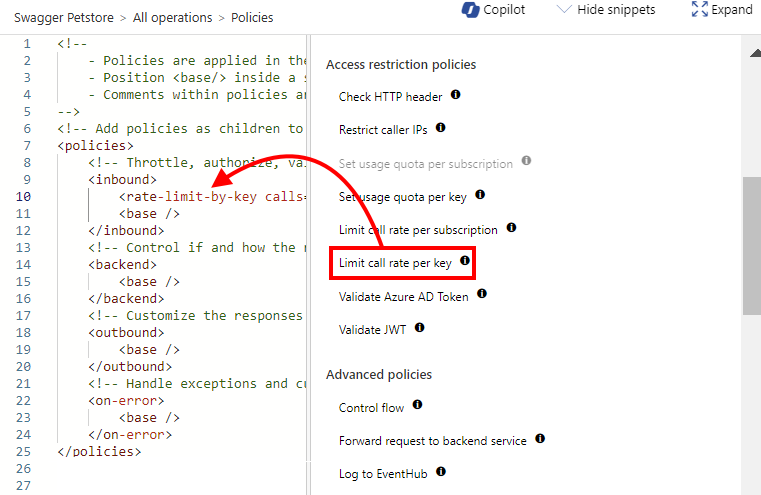Image resolution: width=761 pixels, height=495 pixels.
Task: Click the Expand arrows icon
Action: point(700,10)
